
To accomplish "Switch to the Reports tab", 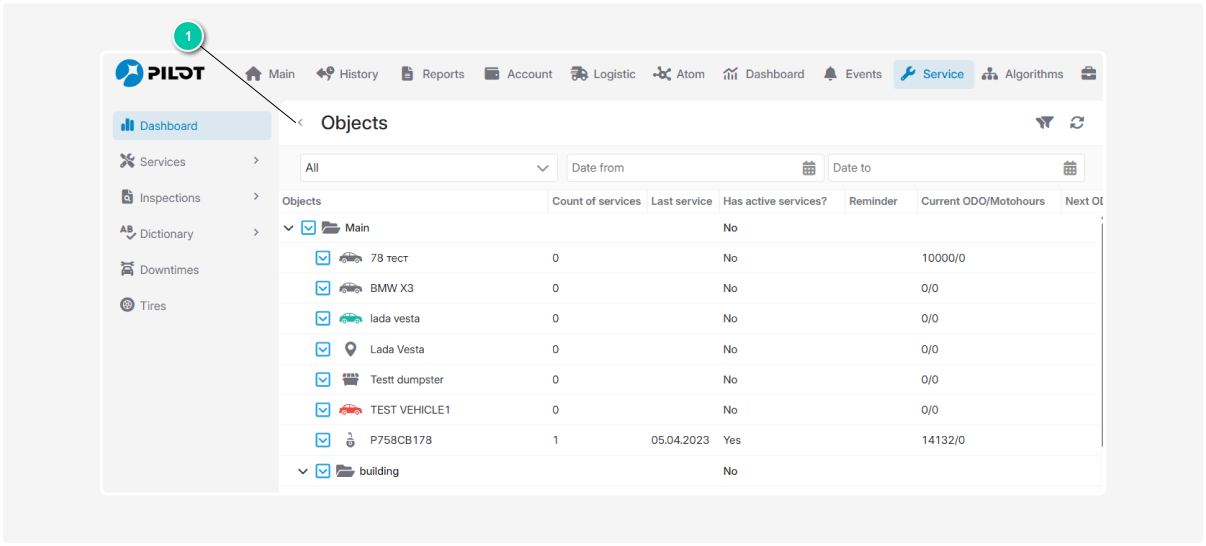I will point(432,74).
